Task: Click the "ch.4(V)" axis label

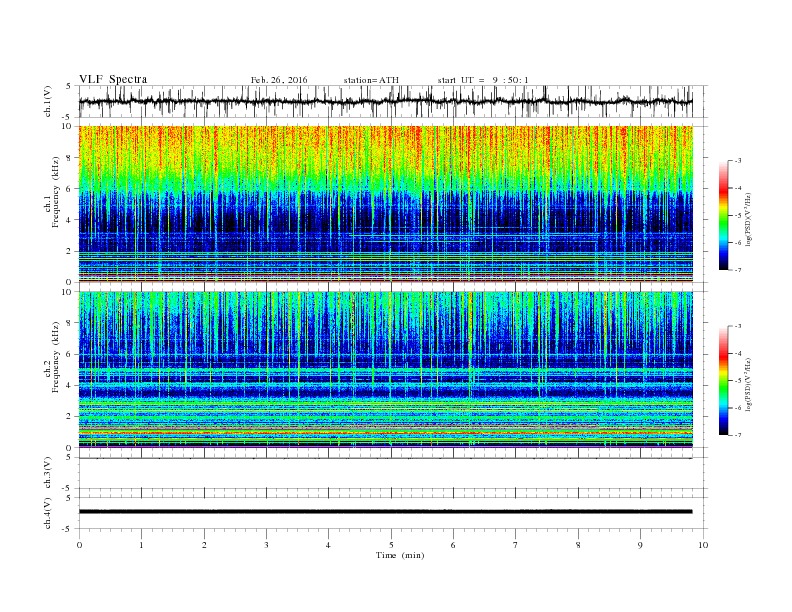Action: 48,513
